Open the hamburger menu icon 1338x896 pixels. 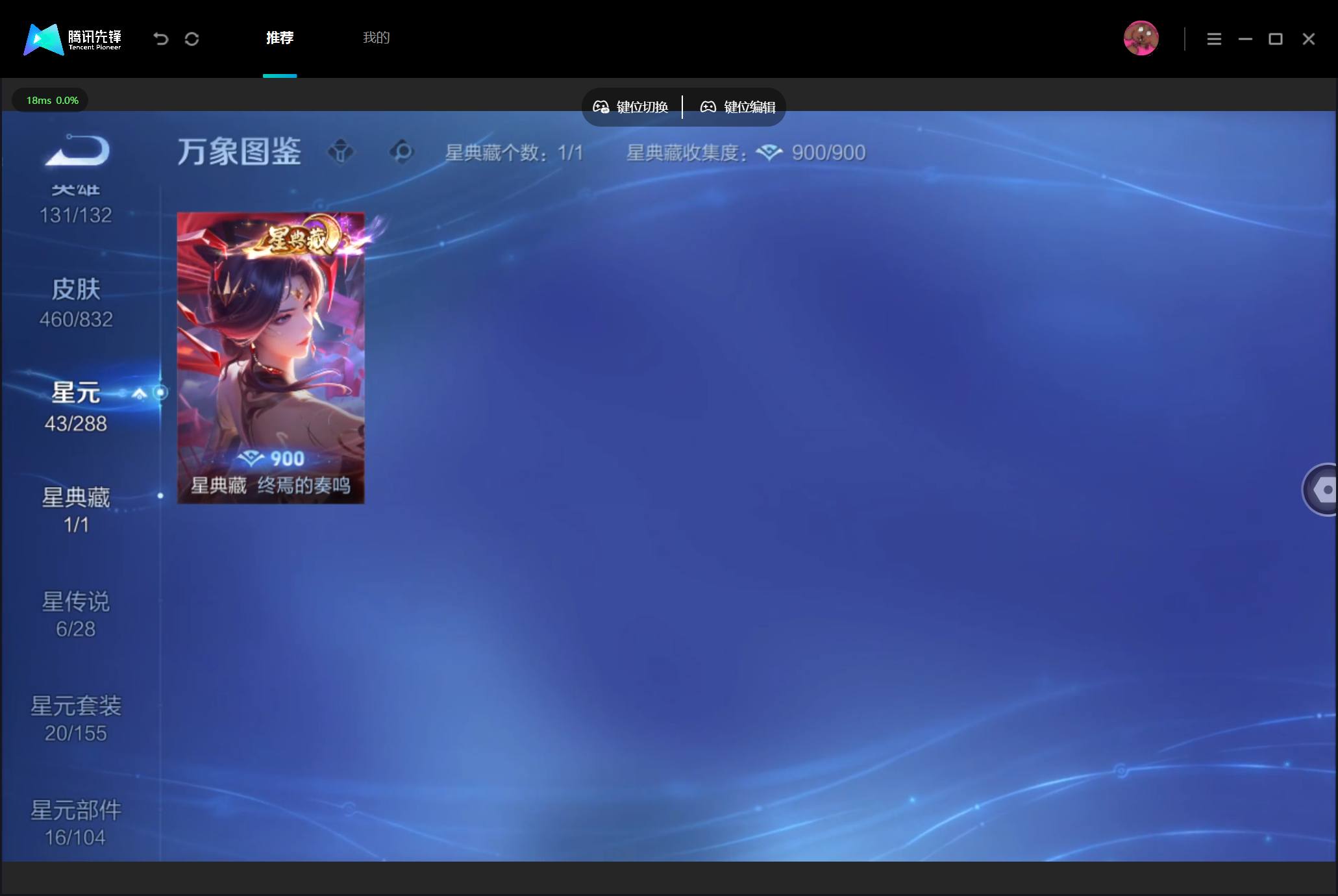pos(1214,39)
